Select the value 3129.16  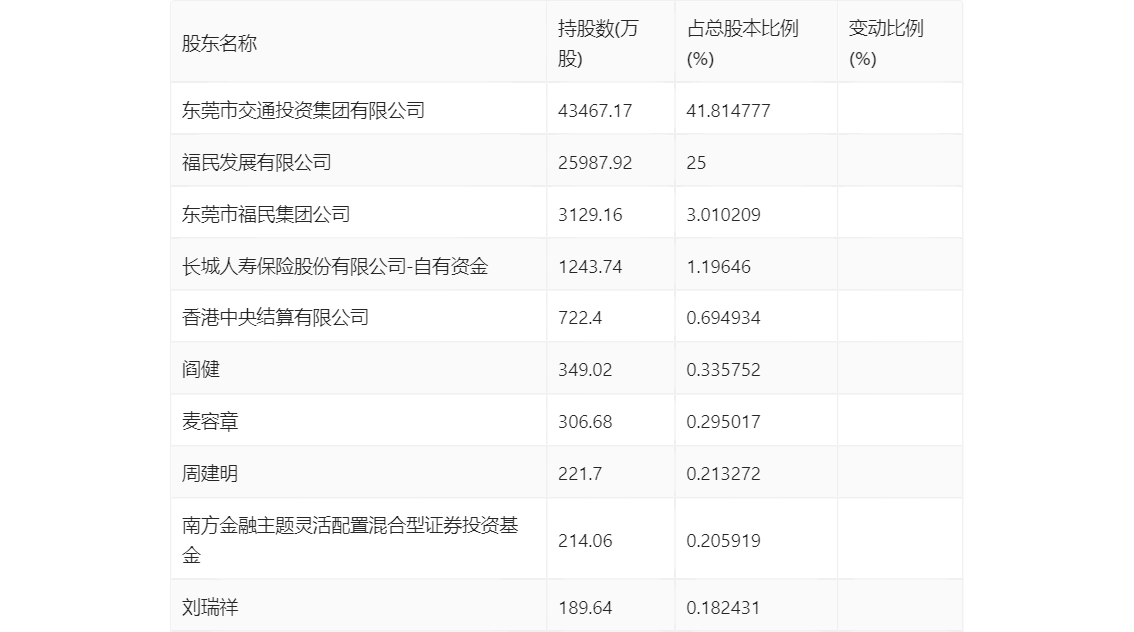click(x=590, y=215)
